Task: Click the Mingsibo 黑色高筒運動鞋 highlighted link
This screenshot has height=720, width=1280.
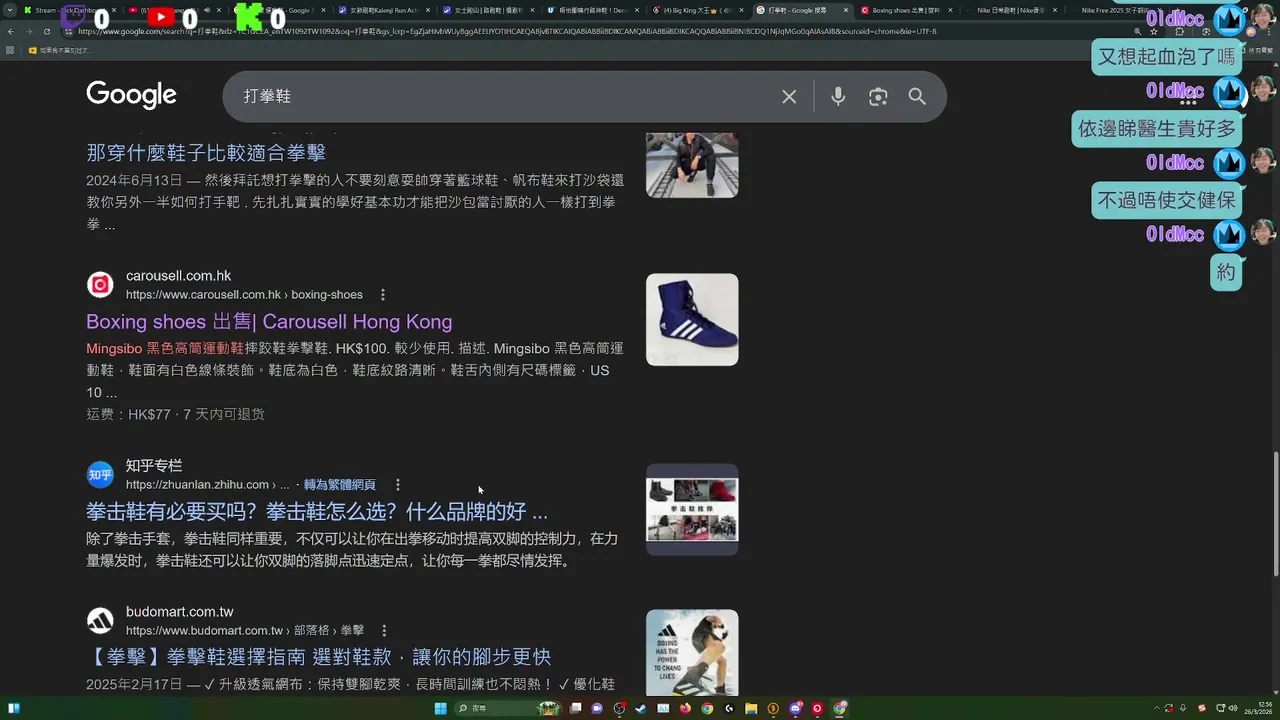Action: point(165,349)
